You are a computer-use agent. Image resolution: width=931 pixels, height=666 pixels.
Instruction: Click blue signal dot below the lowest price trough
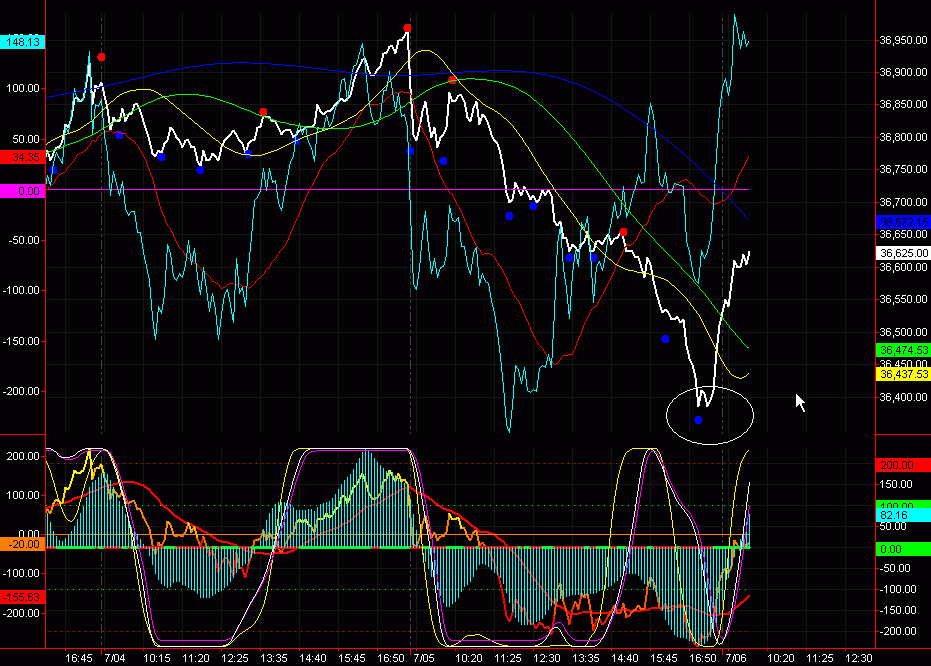click(698, 420)
